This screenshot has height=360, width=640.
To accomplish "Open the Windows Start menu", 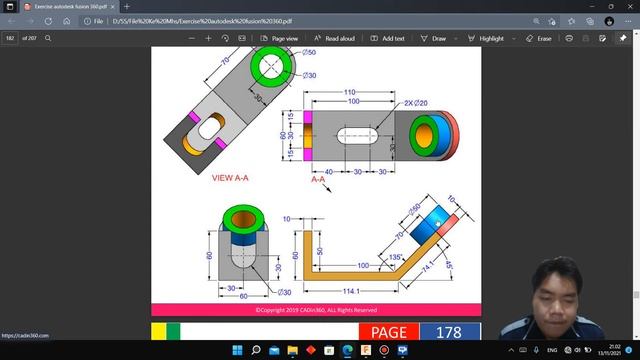I will pos(237,350).
